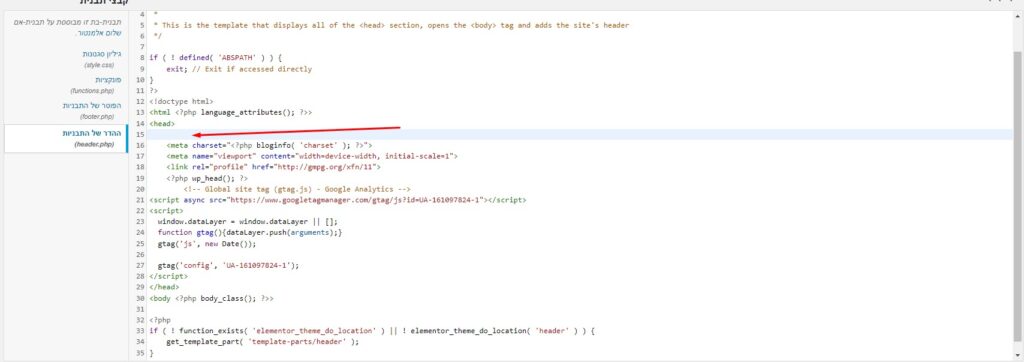Viewport: 1024px width, 362px height.
Task: Click the defined('ABSPATH') if line
Action: coord(216,58)
